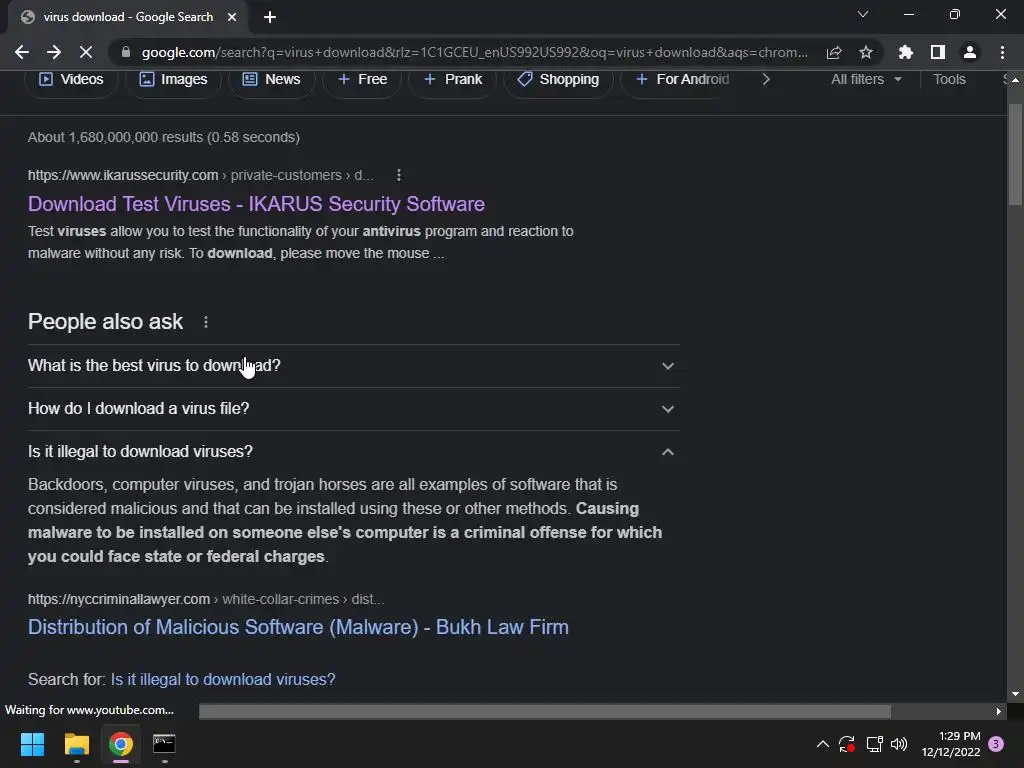
Task: Click the down arrow on vertical scrollbar
Action: point(1015,694)
